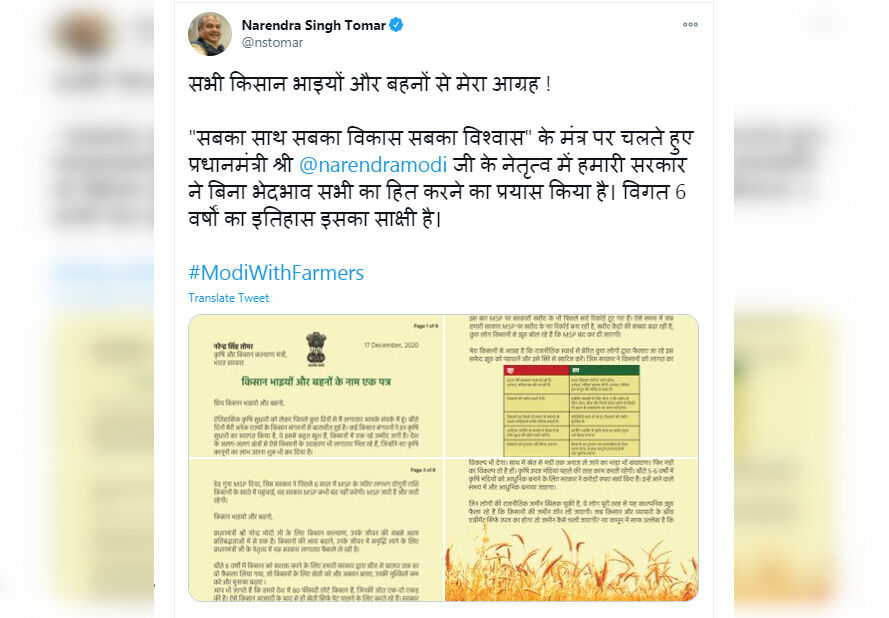Open the wheat field image

(x=572, y=530)
